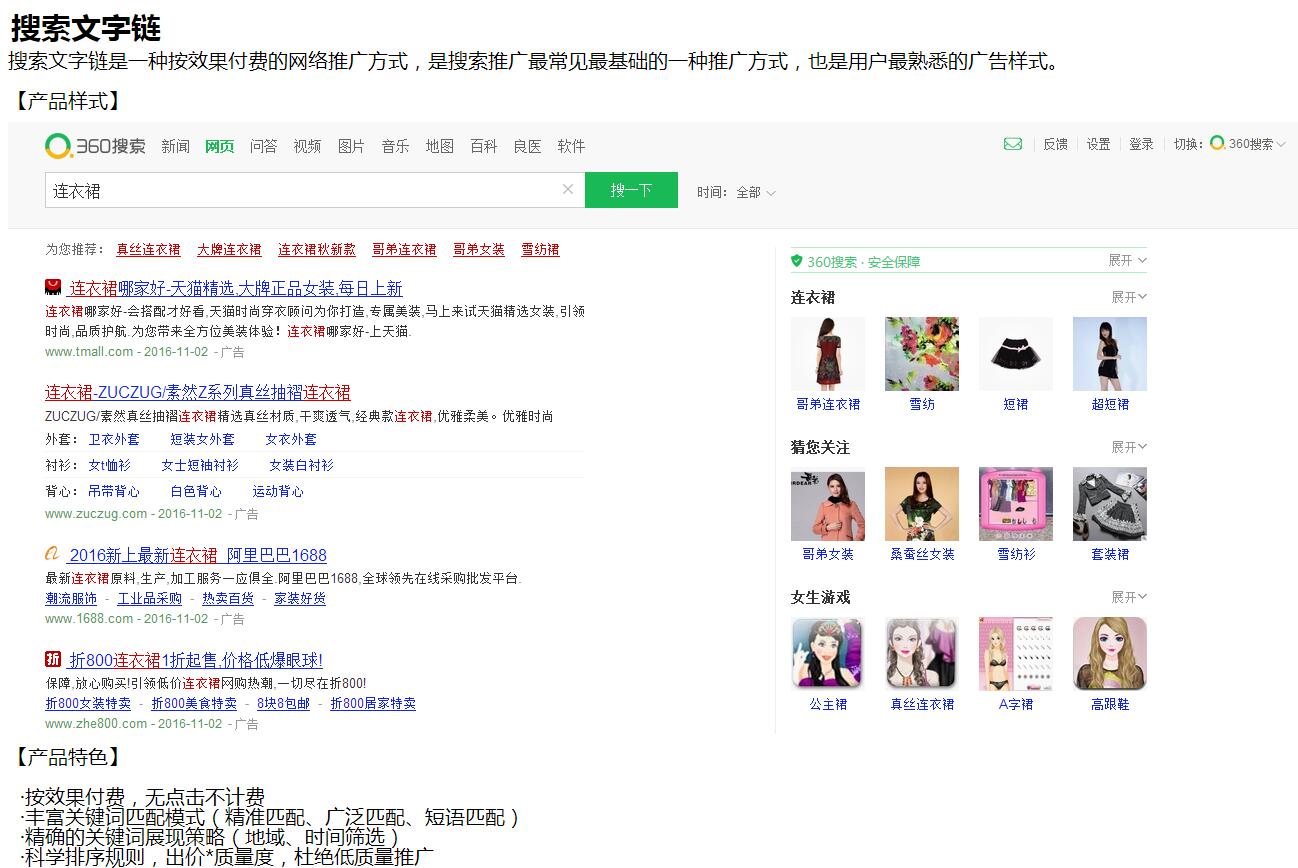Switch to the 地图 tab
Screen dimensions: 1298x868
click(x=439, y=146)
